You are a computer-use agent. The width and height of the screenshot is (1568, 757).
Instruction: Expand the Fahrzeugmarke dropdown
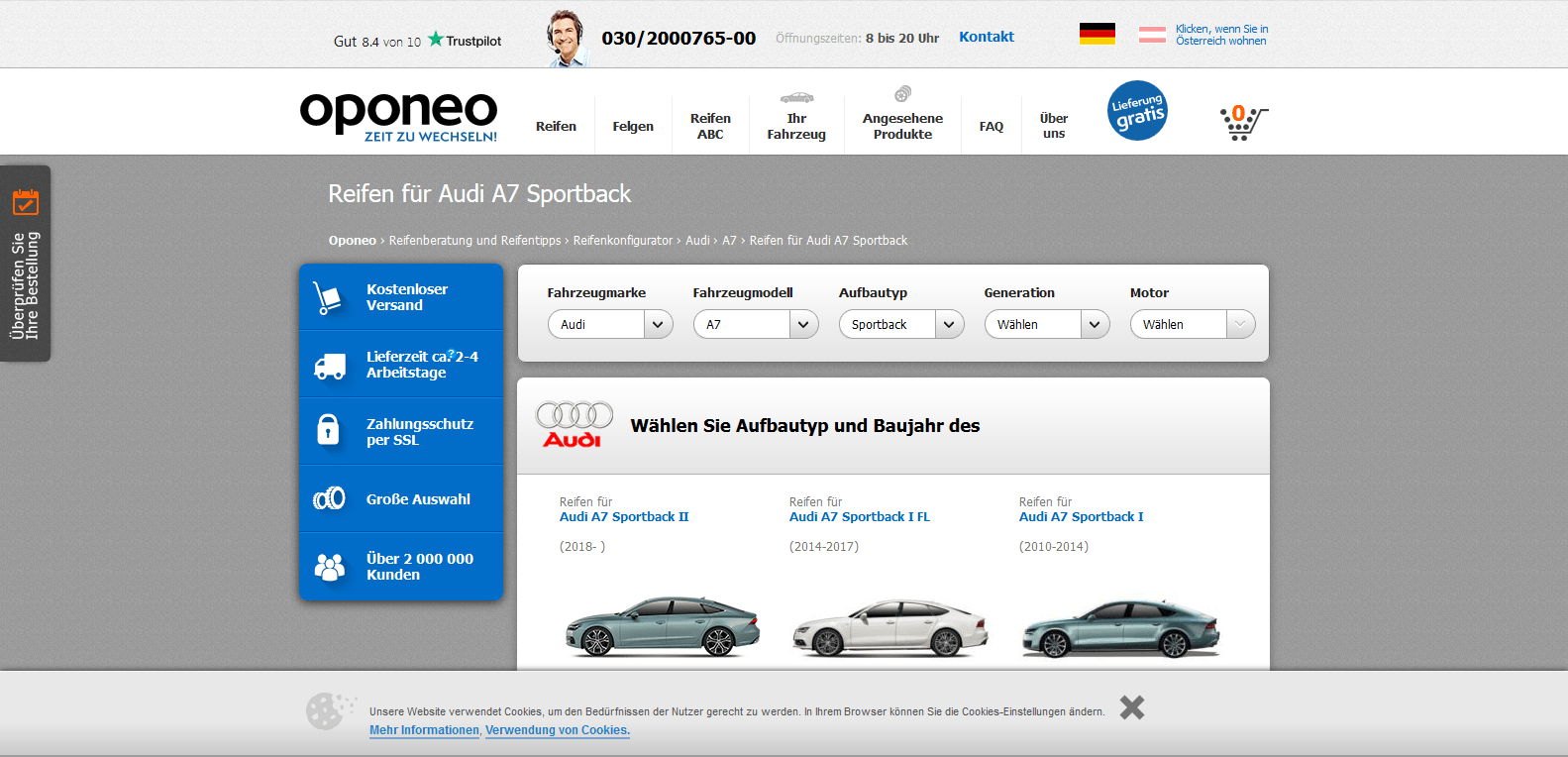[610, 324]
